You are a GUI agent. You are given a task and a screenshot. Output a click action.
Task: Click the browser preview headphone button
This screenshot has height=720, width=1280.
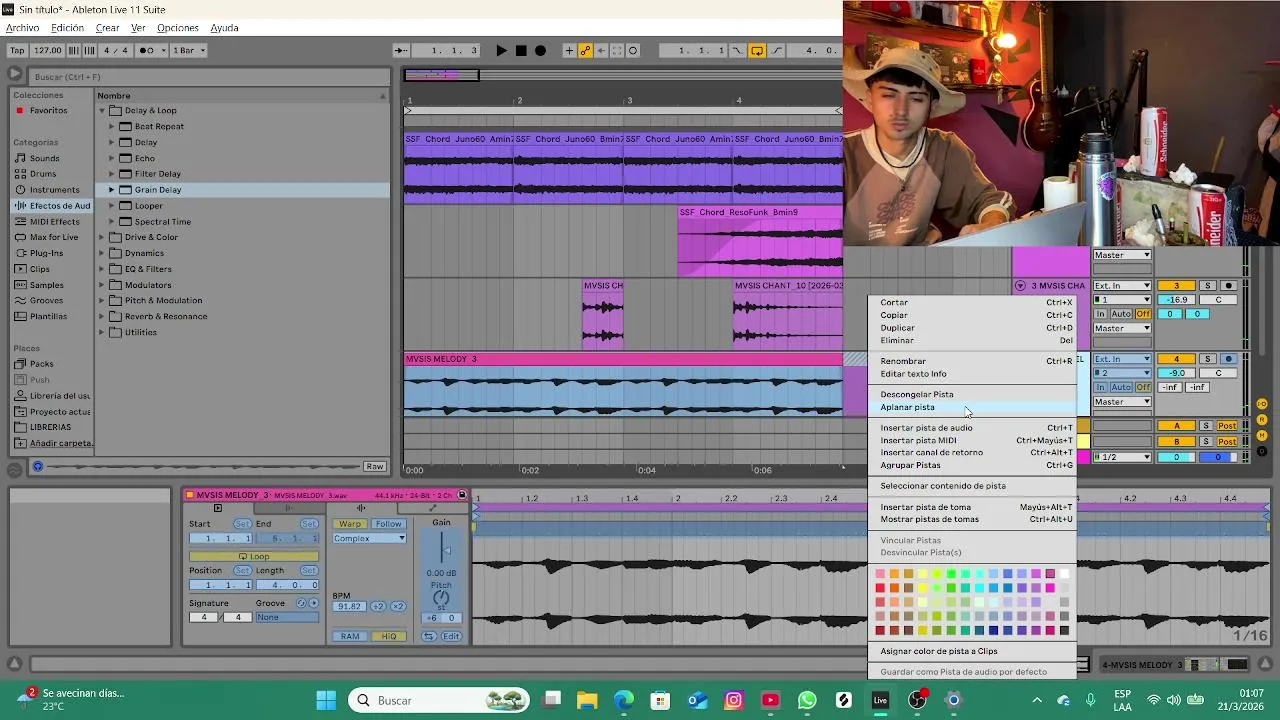click(37, 466)
